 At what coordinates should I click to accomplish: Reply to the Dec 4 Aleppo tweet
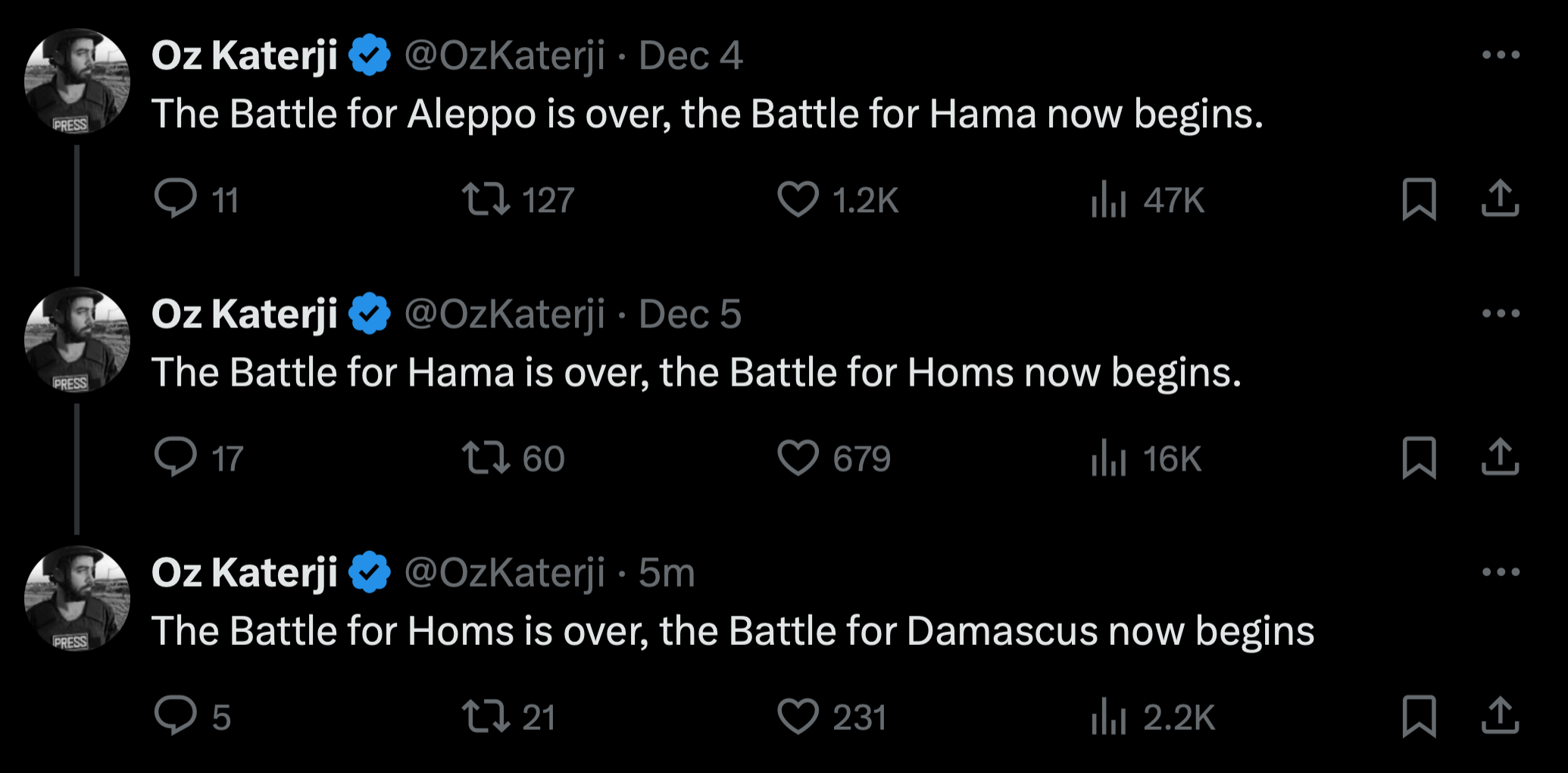pos(175,199)
